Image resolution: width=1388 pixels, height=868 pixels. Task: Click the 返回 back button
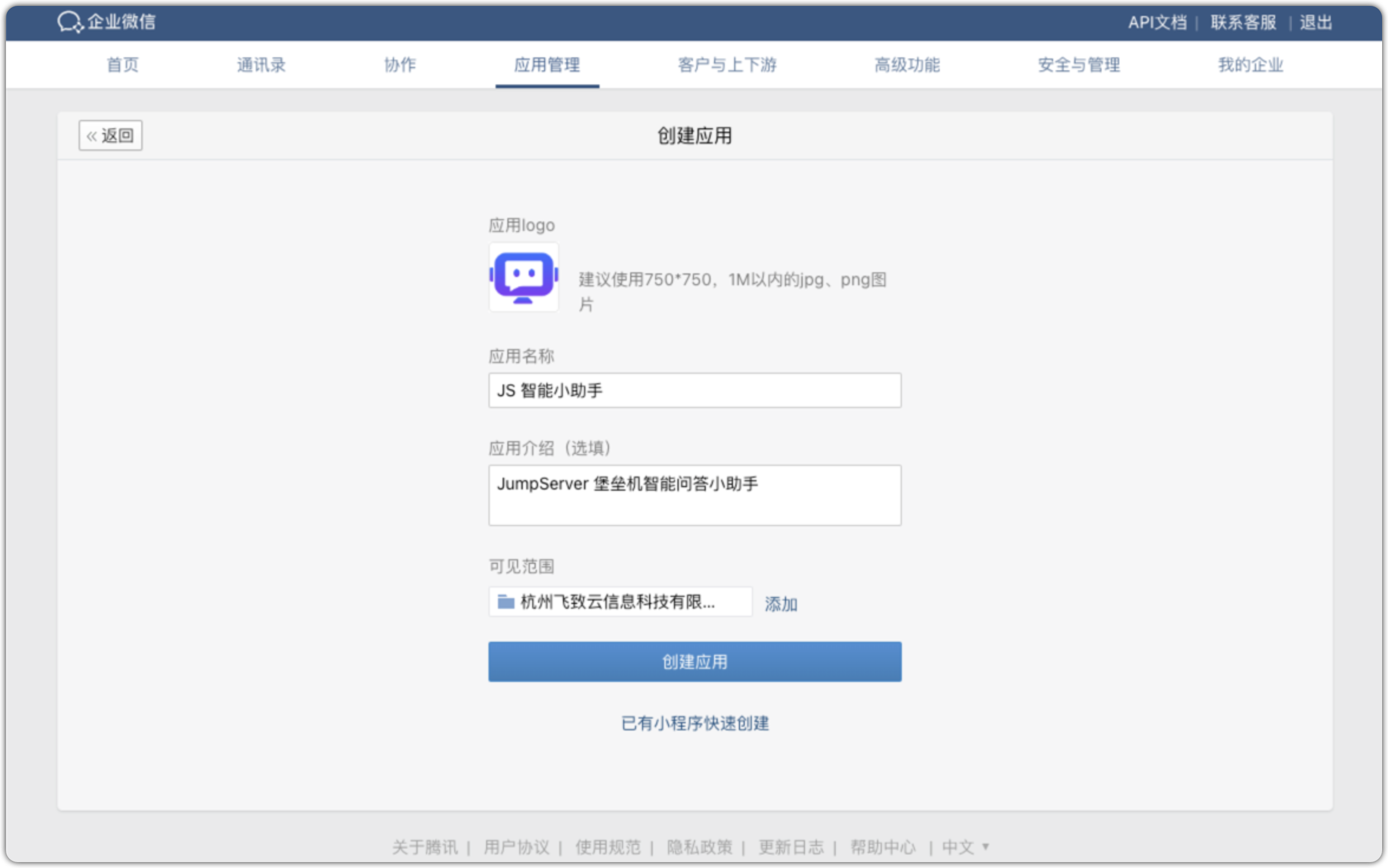[110, 135]
